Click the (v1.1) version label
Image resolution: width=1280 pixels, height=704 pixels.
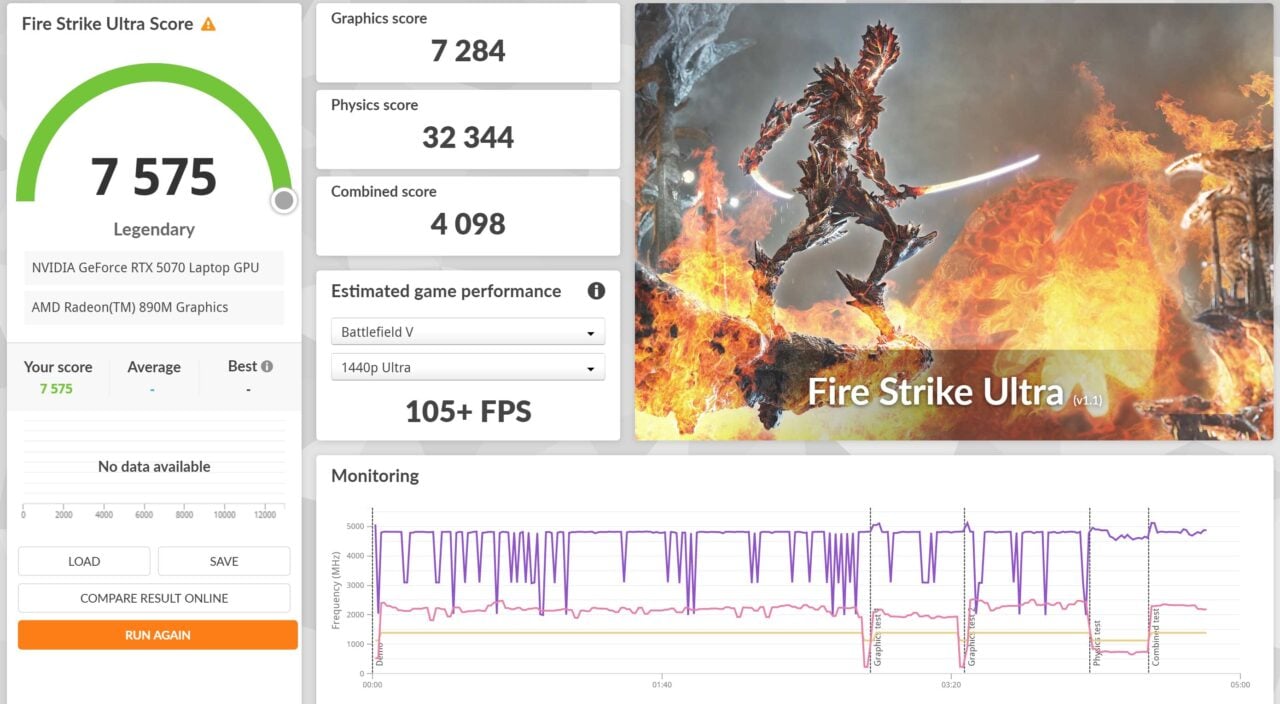pos(1088,399)
